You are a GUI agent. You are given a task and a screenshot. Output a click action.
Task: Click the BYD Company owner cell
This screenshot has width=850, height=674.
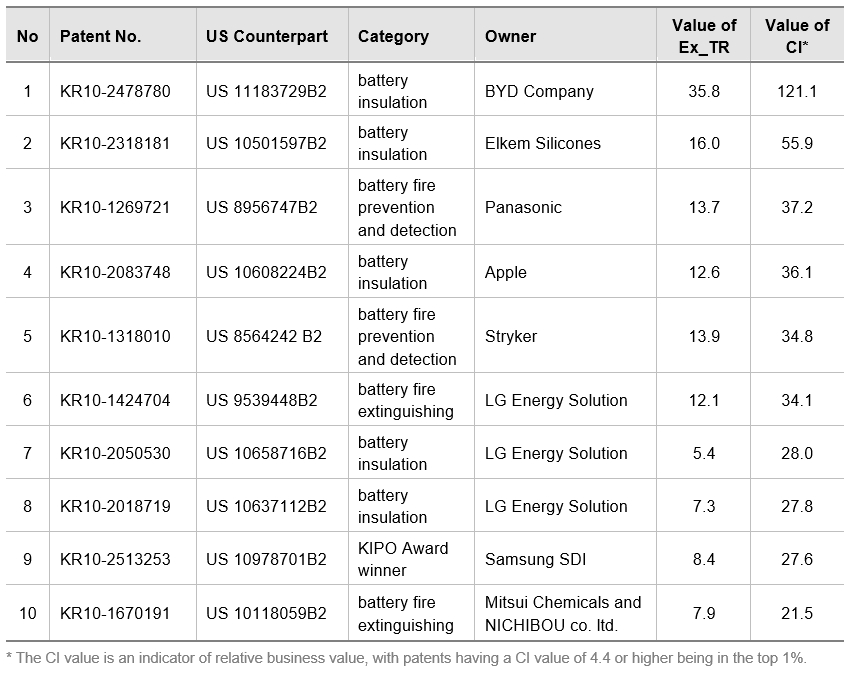tap(539, 91)
